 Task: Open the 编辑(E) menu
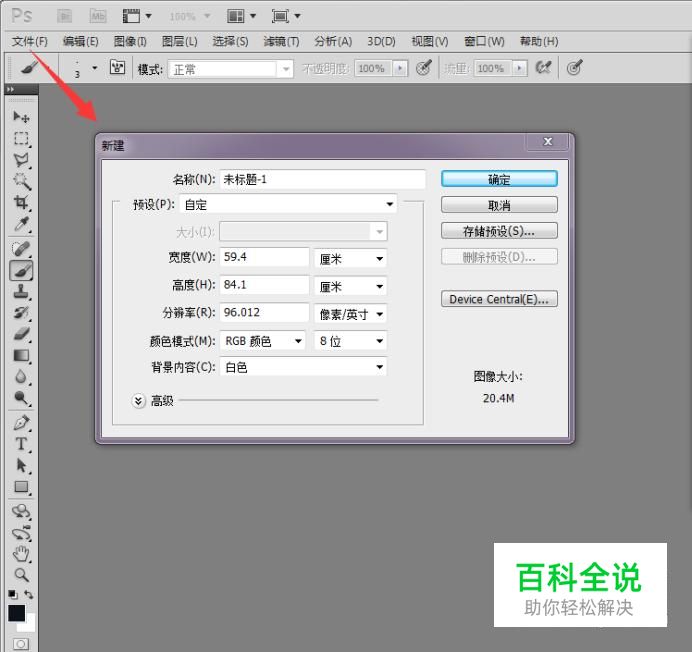click(80, 41)
